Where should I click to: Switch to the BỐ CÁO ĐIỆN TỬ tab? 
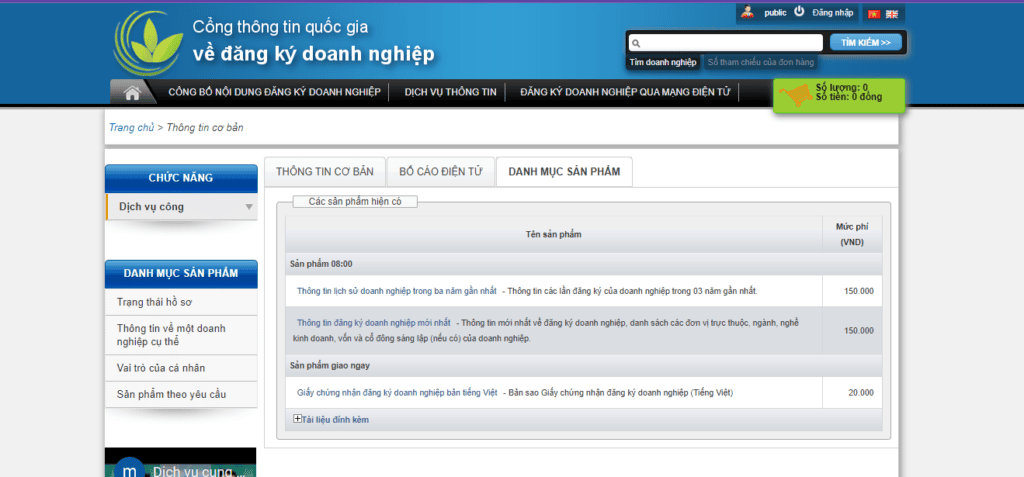[x=440, y=172]
